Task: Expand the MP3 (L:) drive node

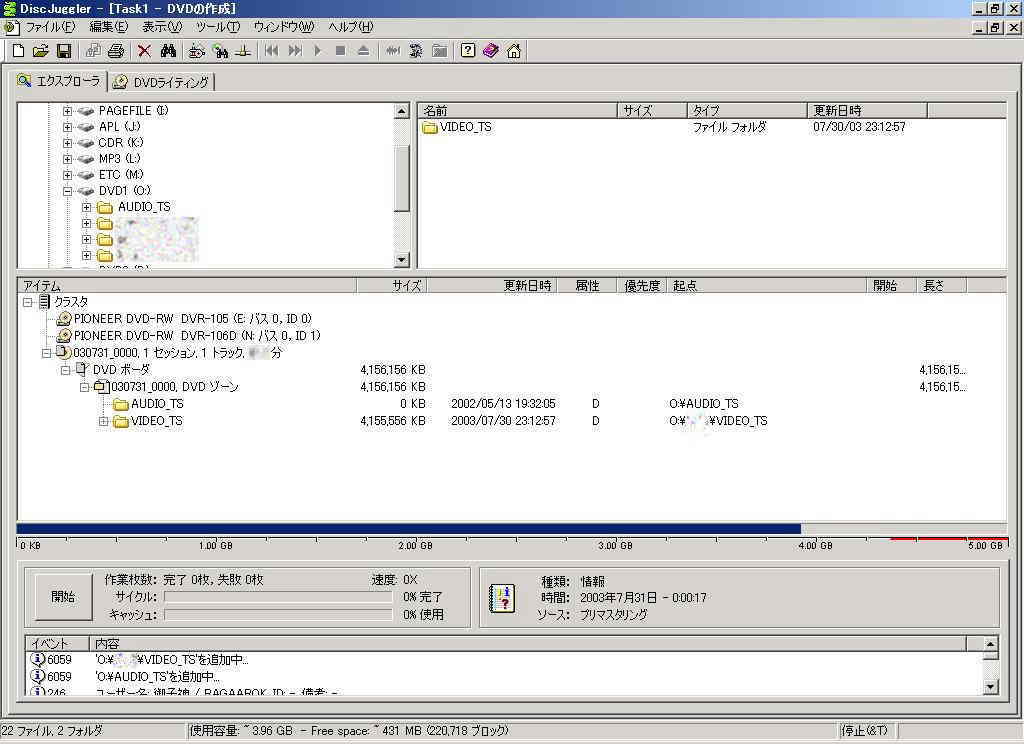Action: point(67,159)
